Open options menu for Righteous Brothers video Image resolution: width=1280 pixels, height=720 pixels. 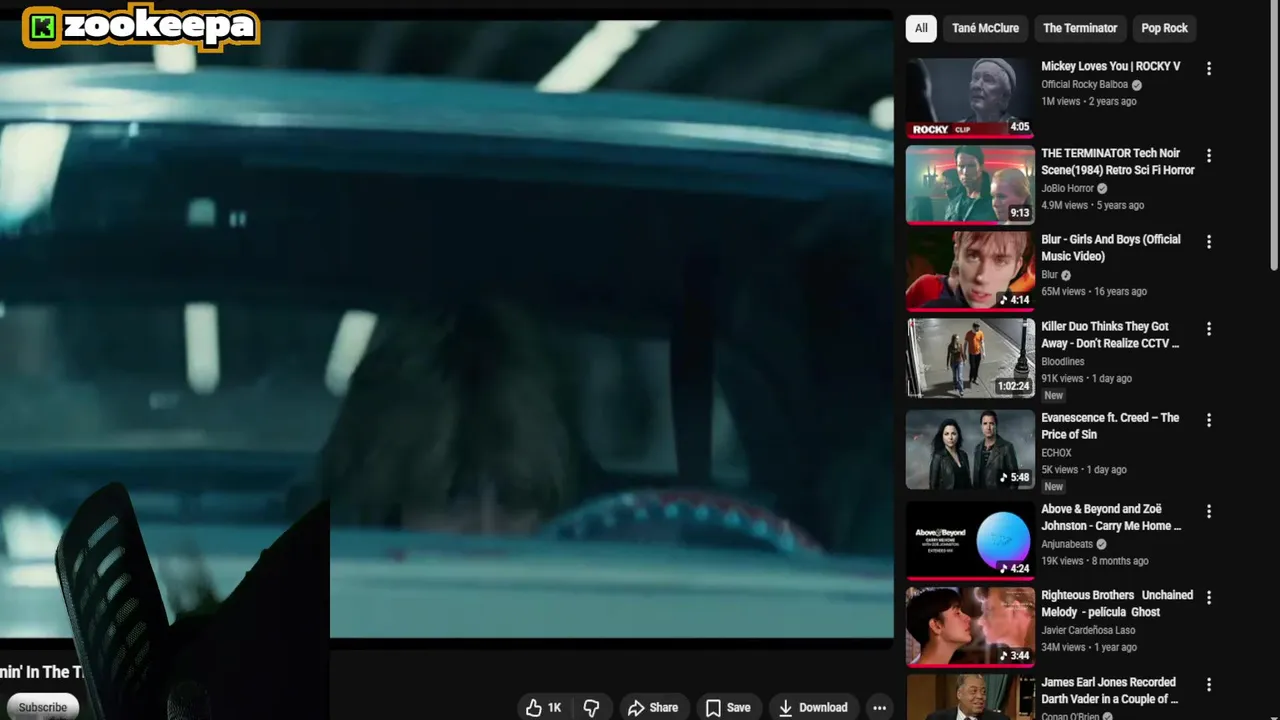click(x=1209, y=598)
